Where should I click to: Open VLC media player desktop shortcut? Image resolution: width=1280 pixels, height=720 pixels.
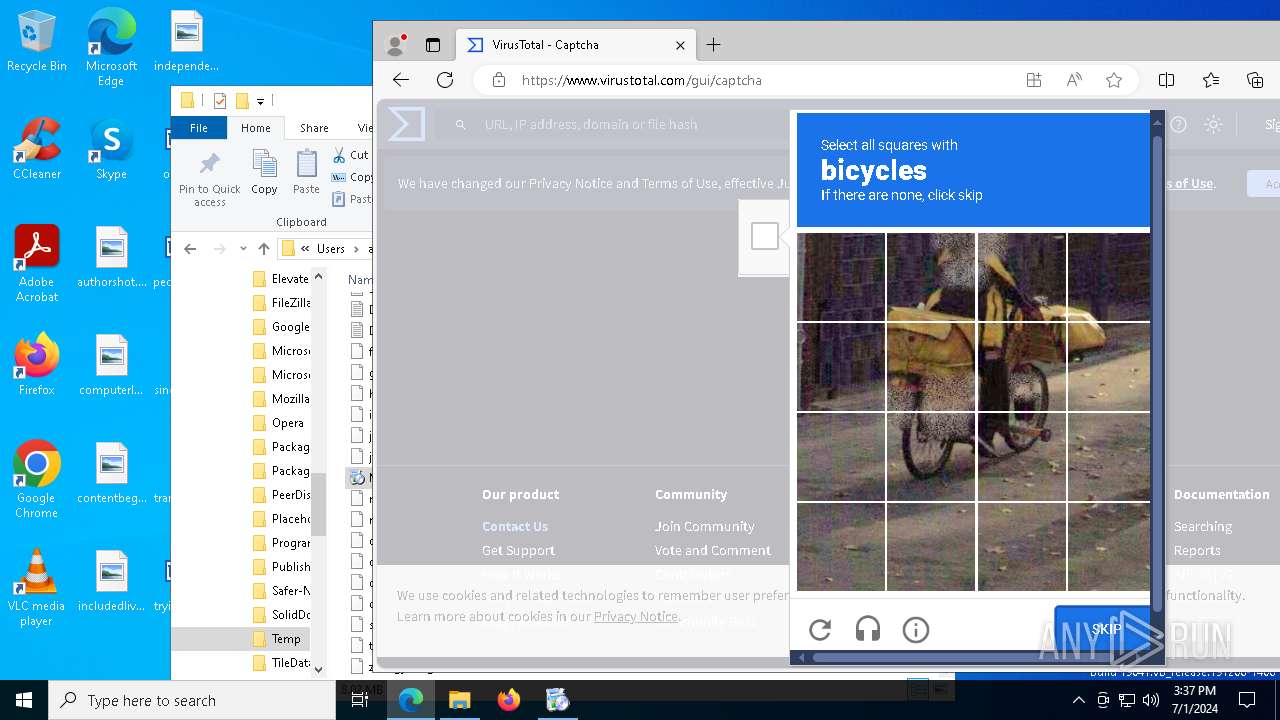coord(37,588)
